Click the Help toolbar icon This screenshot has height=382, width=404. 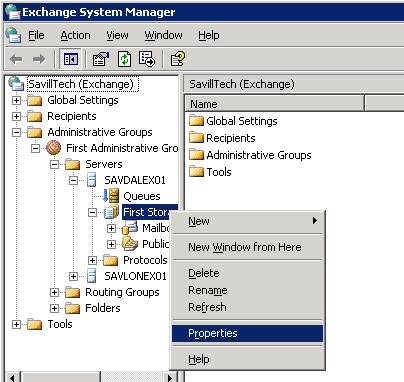tap(177, 59)
